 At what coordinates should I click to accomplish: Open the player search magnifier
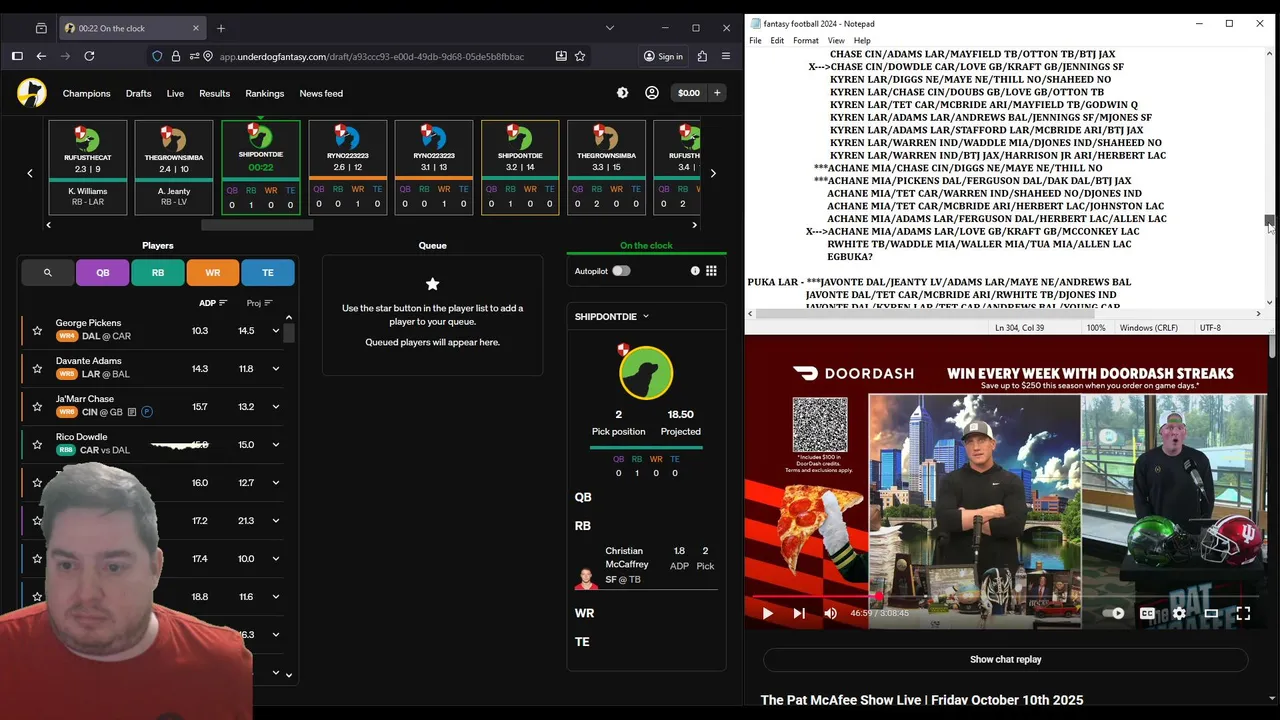tap(47, 272)
